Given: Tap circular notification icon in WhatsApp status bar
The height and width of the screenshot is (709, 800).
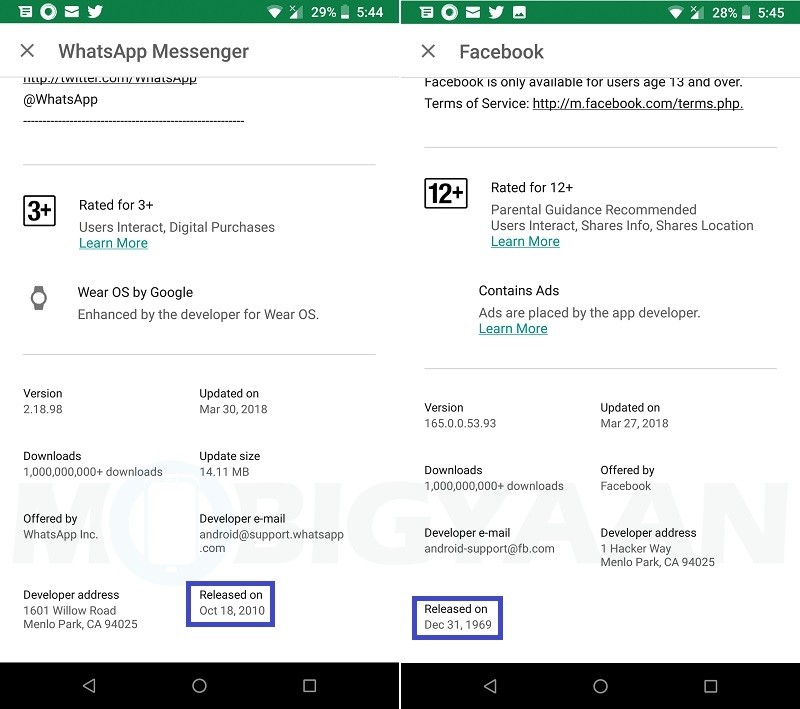Looking at the screenshot, I should [x=48, y=11].
